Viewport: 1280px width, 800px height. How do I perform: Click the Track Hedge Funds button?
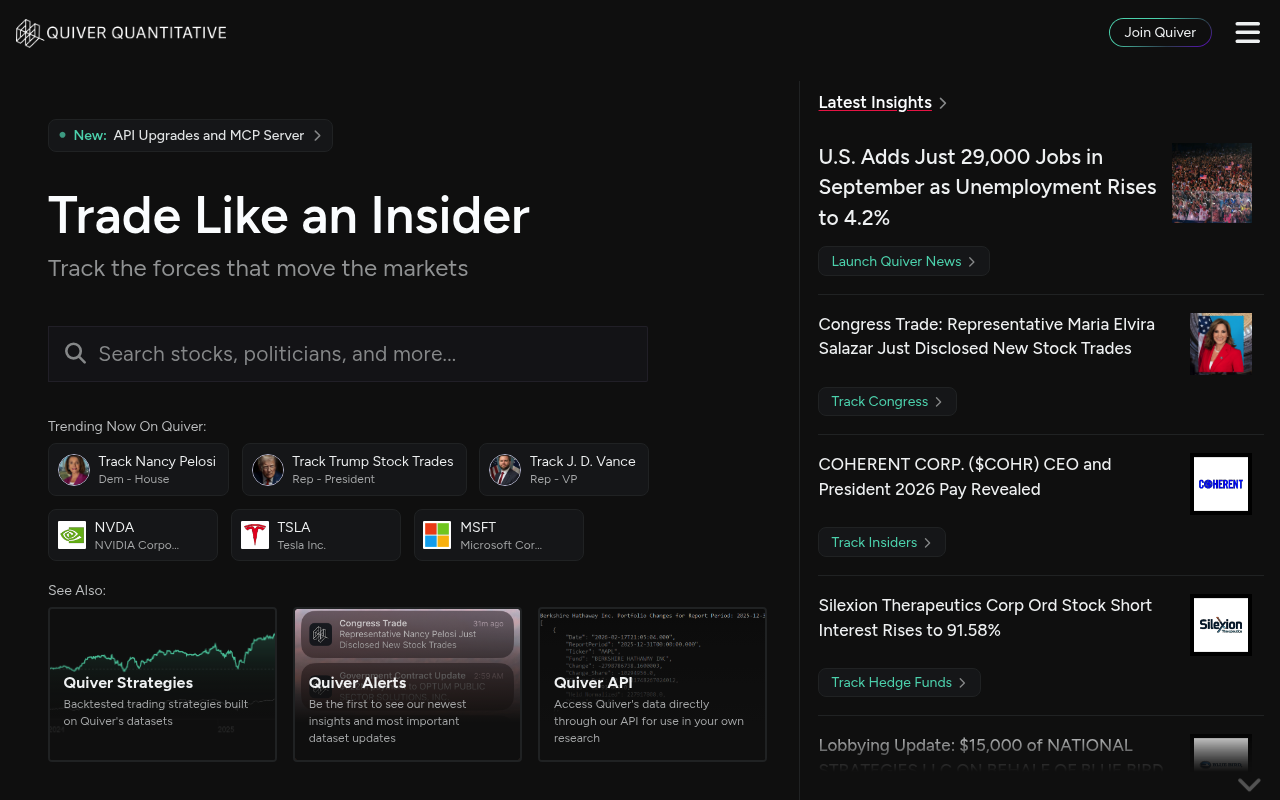(x=899, y=683)
